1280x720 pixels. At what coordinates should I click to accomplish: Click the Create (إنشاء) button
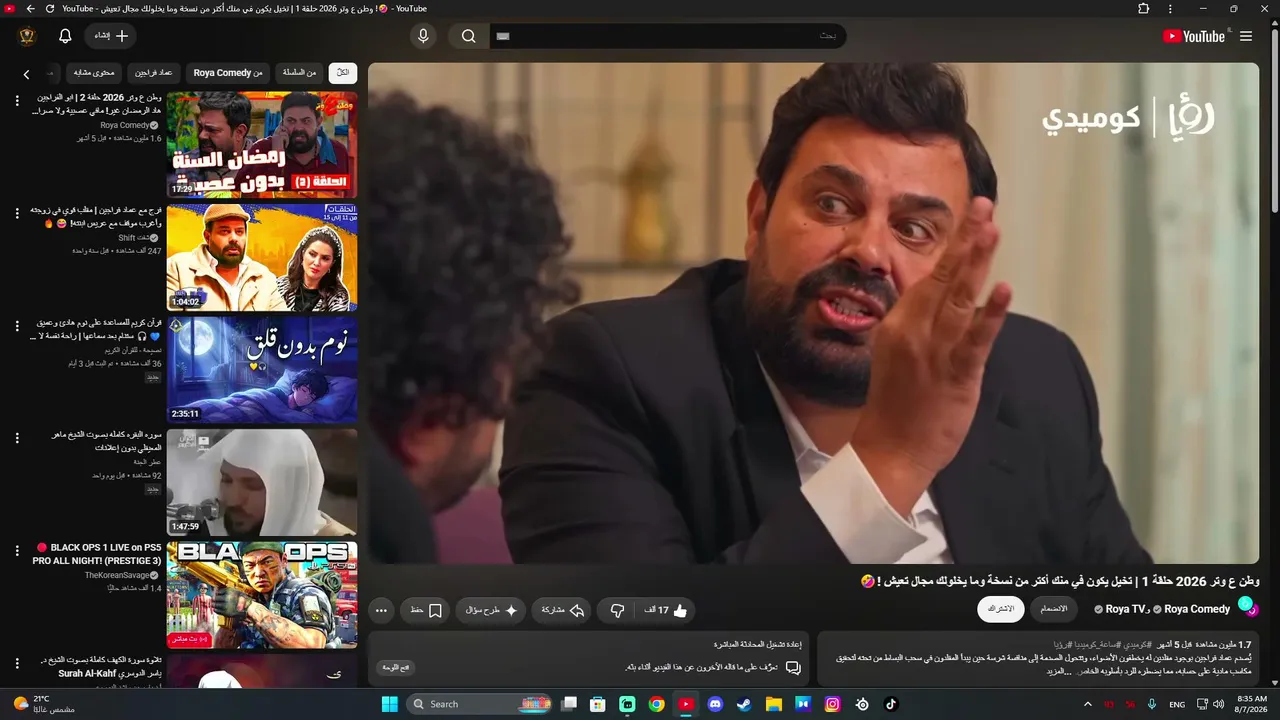pos(111,36)
